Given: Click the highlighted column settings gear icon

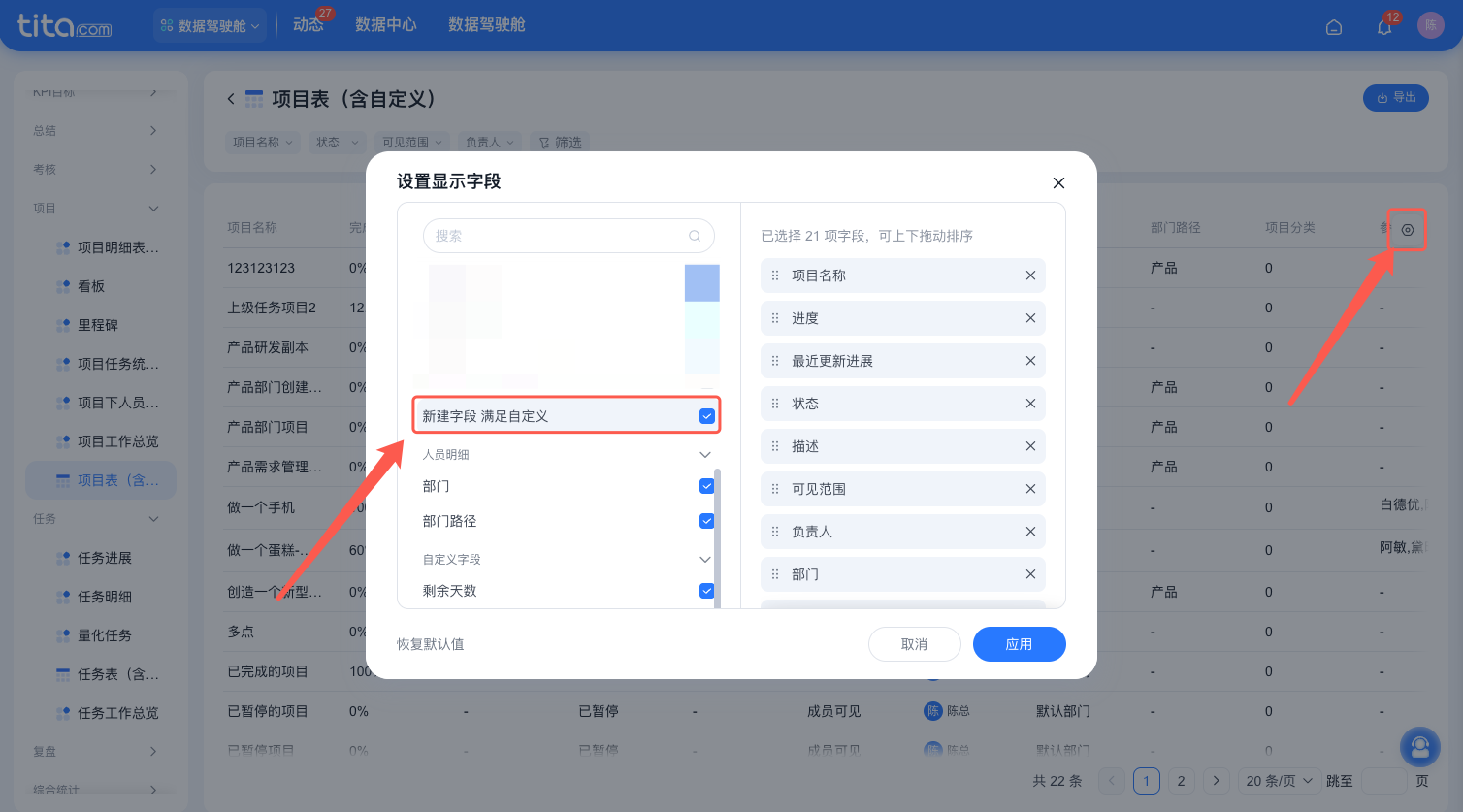Looking at the screenshot, I should 1406,229.
